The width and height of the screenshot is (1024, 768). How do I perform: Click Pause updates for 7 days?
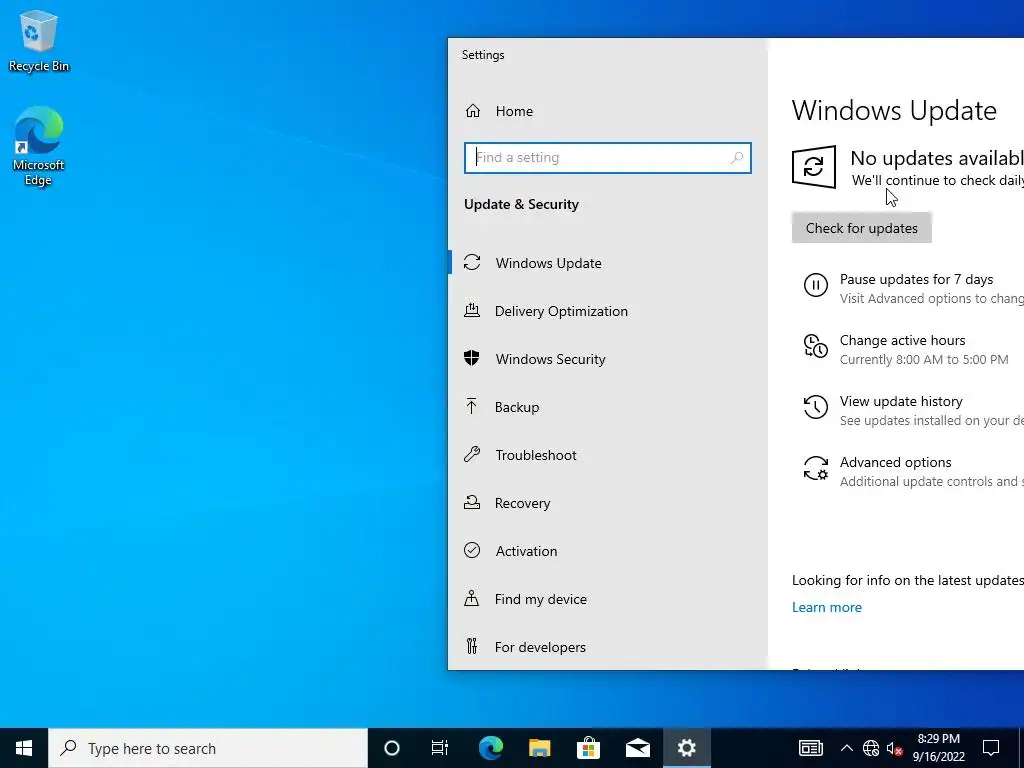[x=916, y=280]
